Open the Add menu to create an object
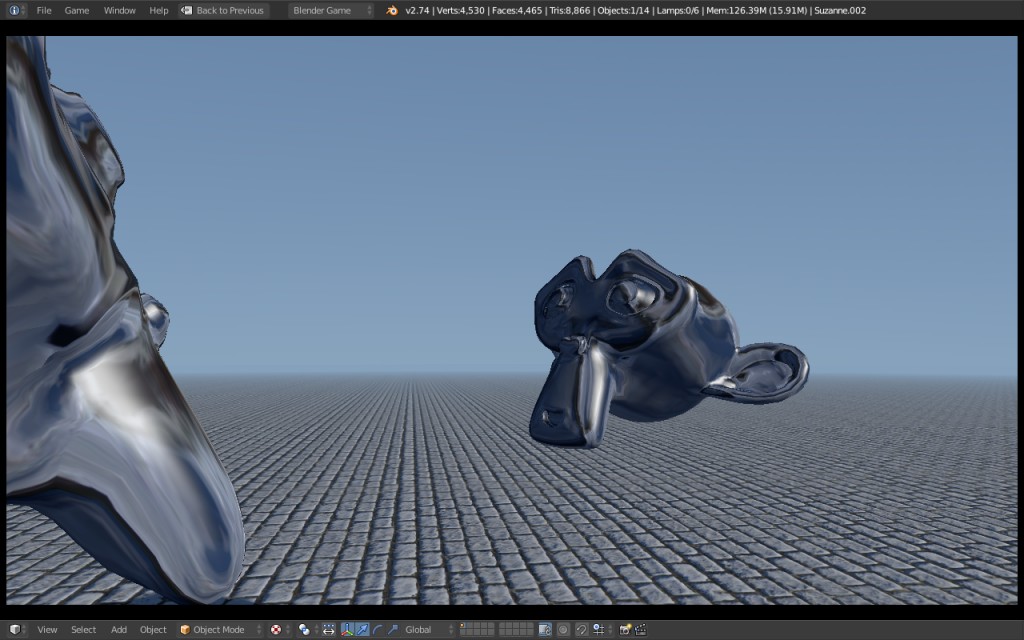1024x640 pixels. [x=118, y=630]
